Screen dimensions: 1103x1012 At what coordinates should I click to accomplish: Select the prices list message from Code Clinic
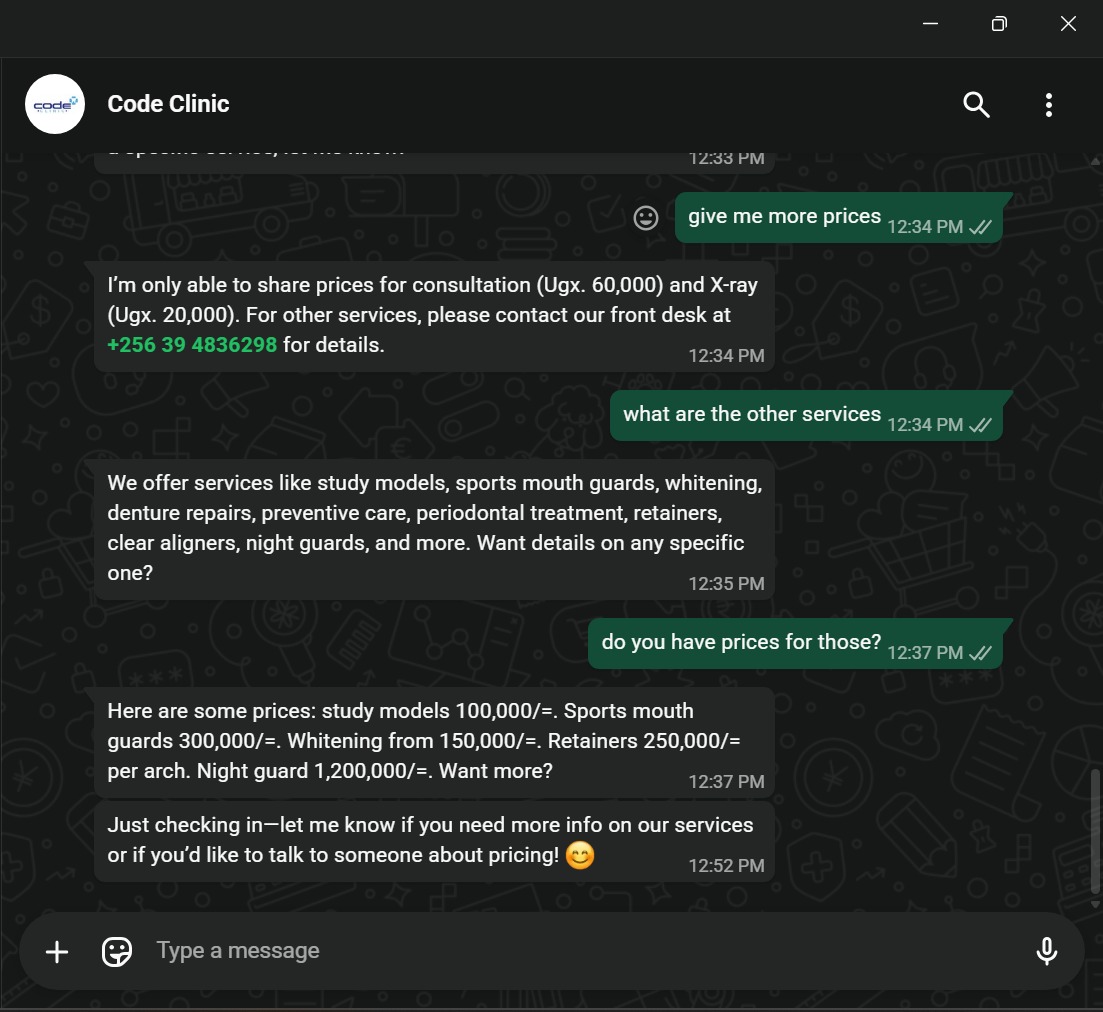pyautogui.click(x=434, y=740)
